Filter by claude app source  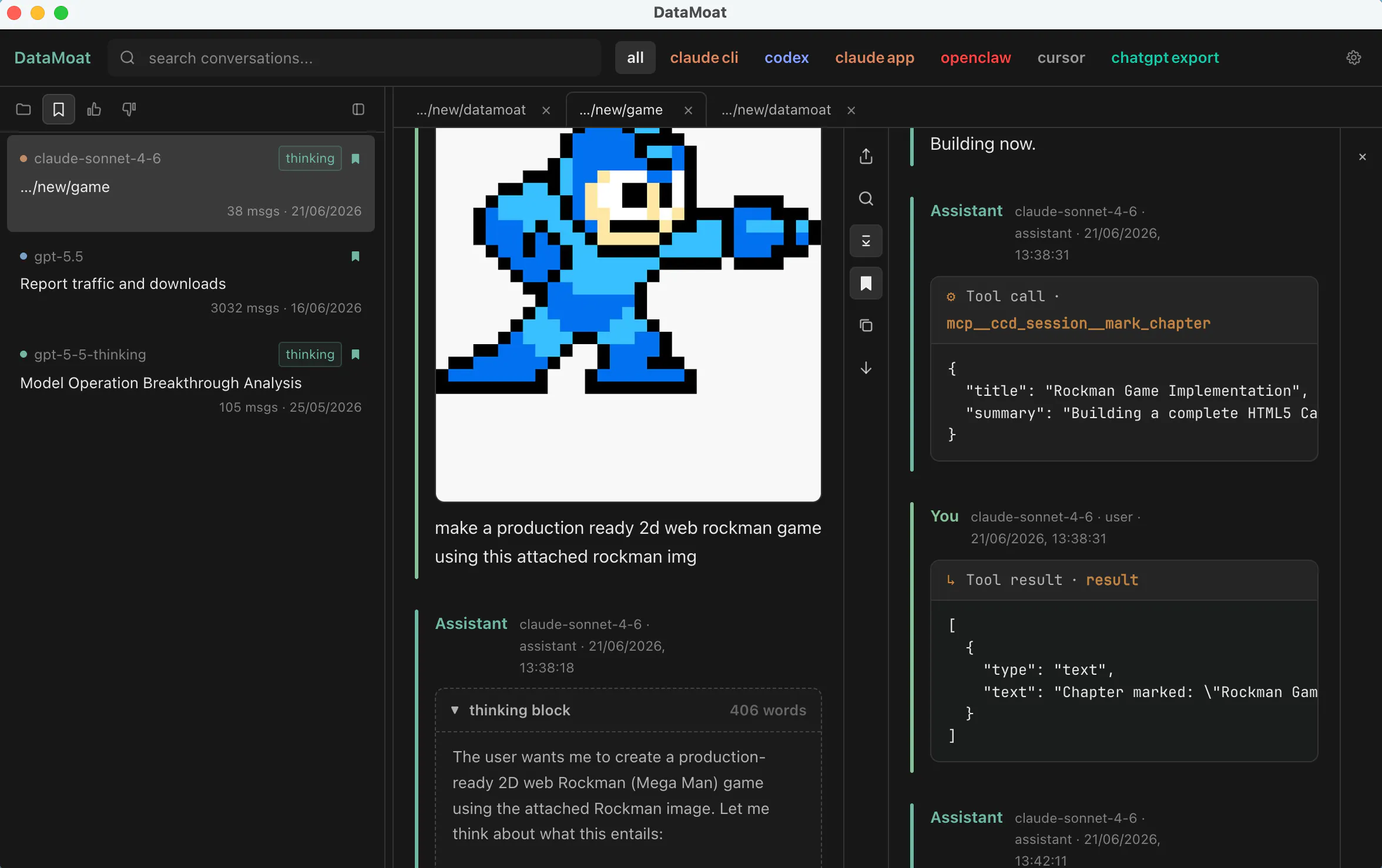875,58
